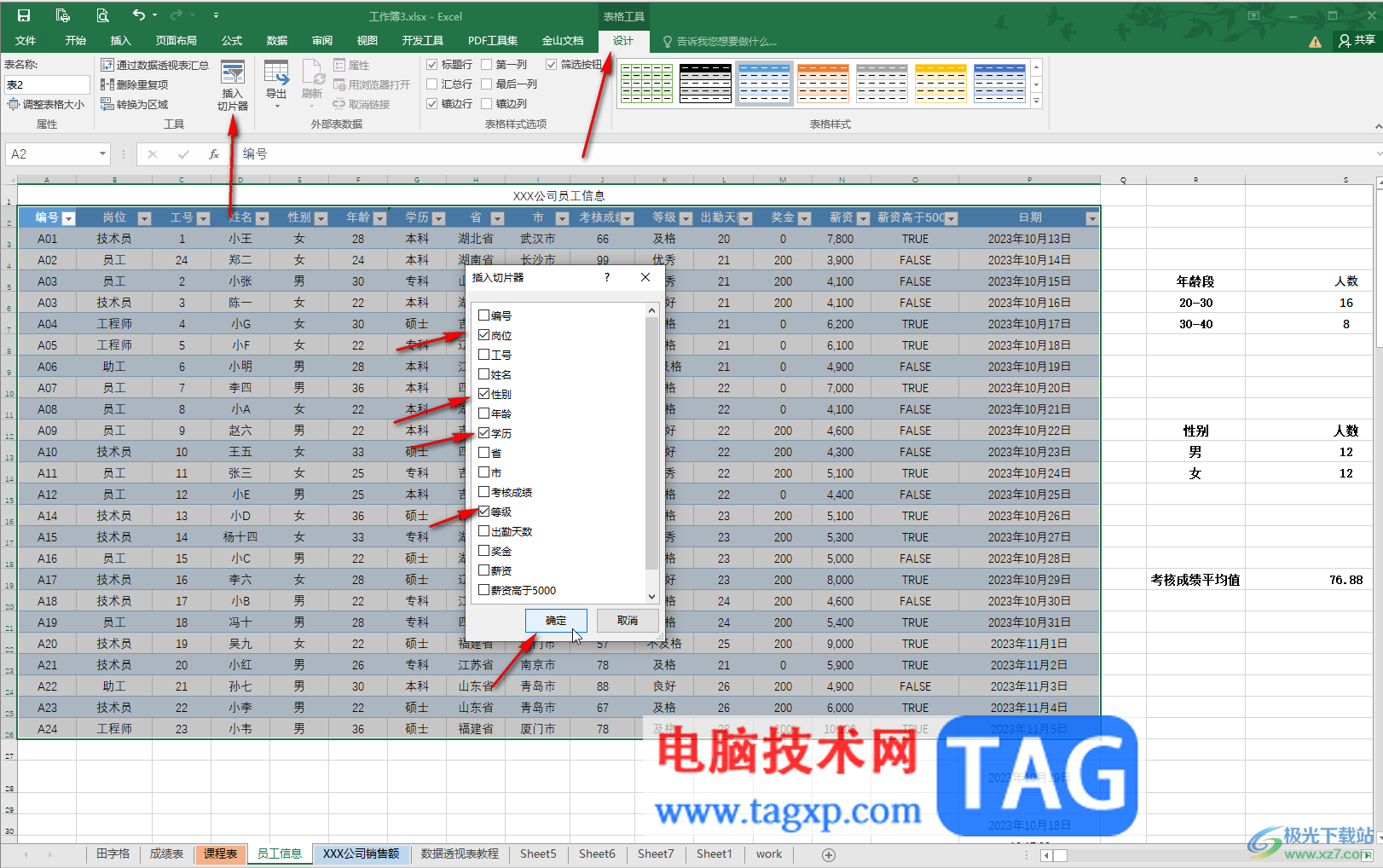This screenshot has width=1383, height=868.
Task: Open the work sheet tab
Action: 769,854
